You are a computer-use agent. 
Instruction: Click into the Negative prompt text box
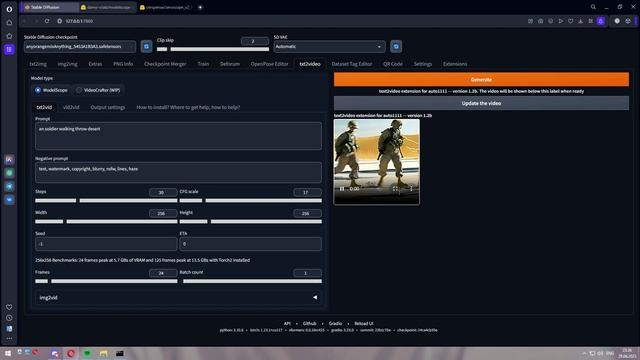(178, 172)
